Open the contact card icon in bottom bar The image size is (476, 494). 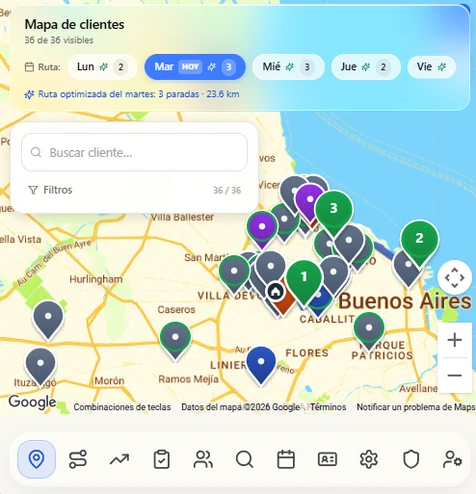[x=327, y=459]
